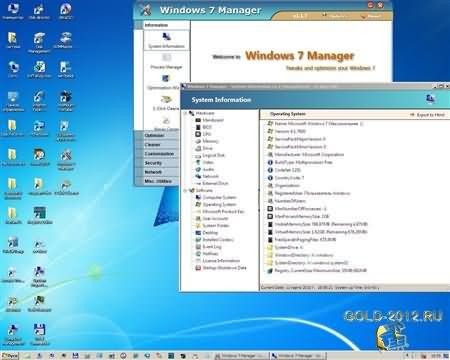Select License Information in the software tree

(218, 261)
